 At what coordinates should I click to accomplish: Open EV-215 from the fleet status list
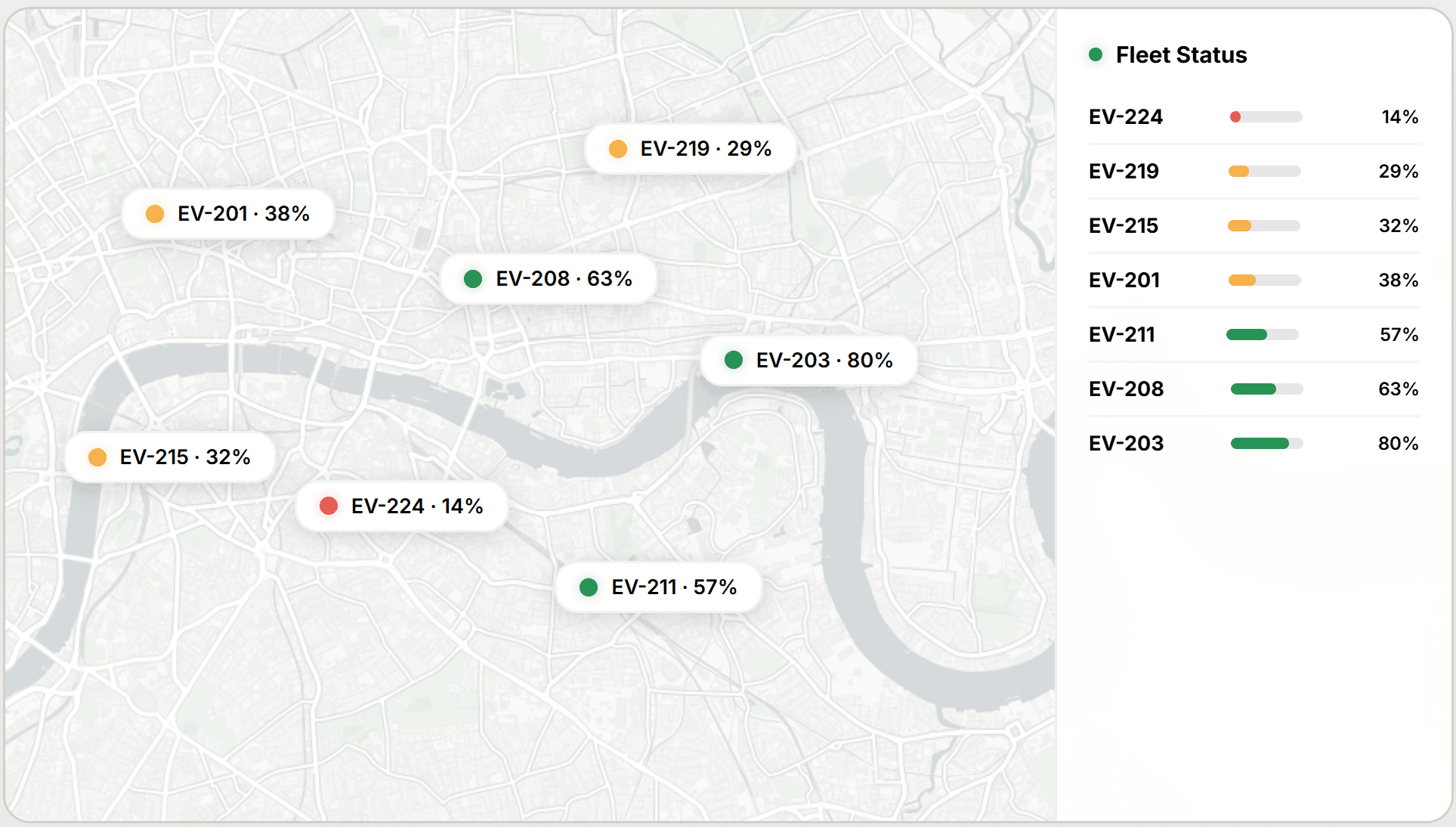(x=1124, y=226)
